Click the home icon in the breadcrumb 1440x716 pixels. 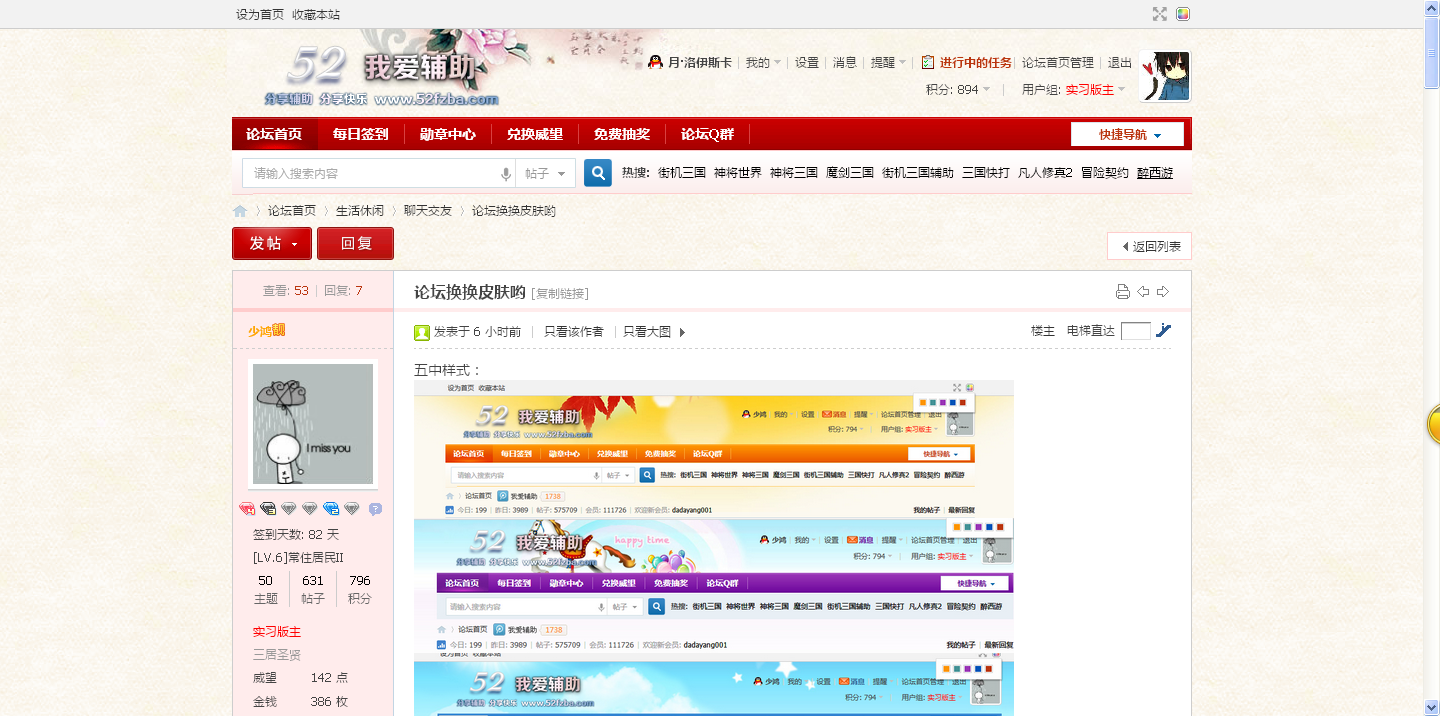(x=240, y=211)
